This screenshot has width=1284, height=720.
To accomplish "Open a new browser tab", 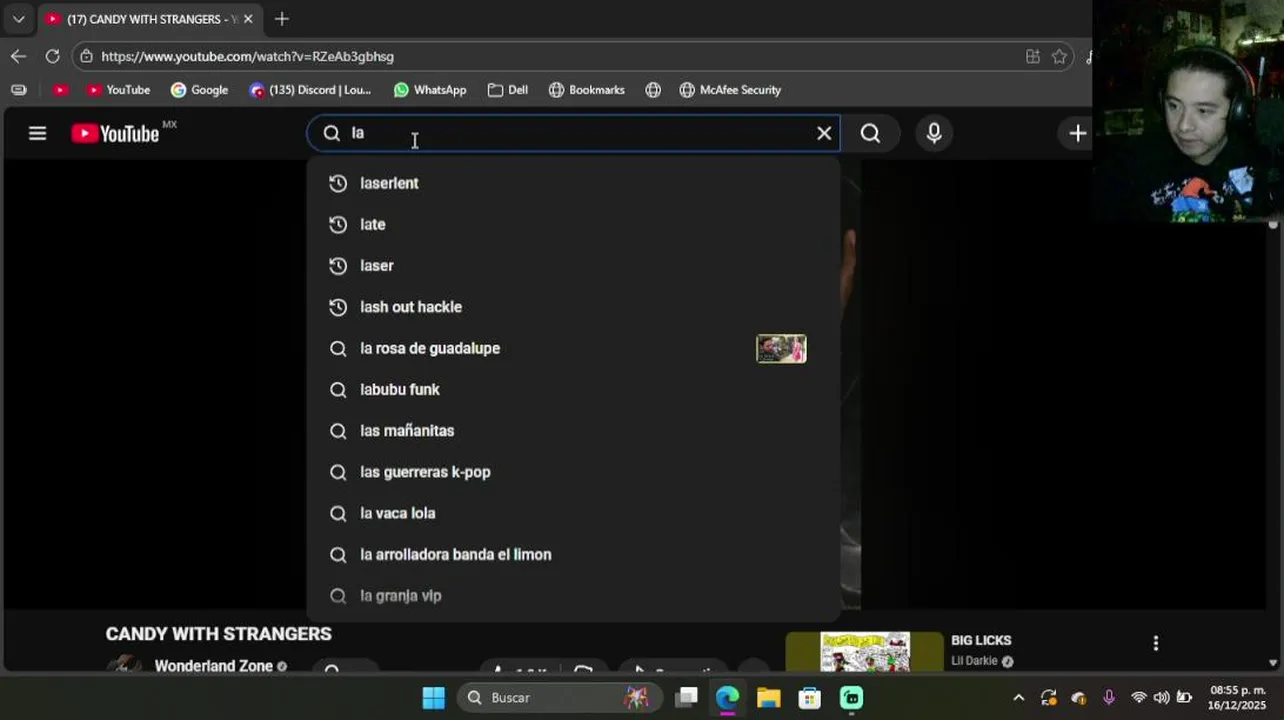I will pyautogui.click(x=282, y=19).
